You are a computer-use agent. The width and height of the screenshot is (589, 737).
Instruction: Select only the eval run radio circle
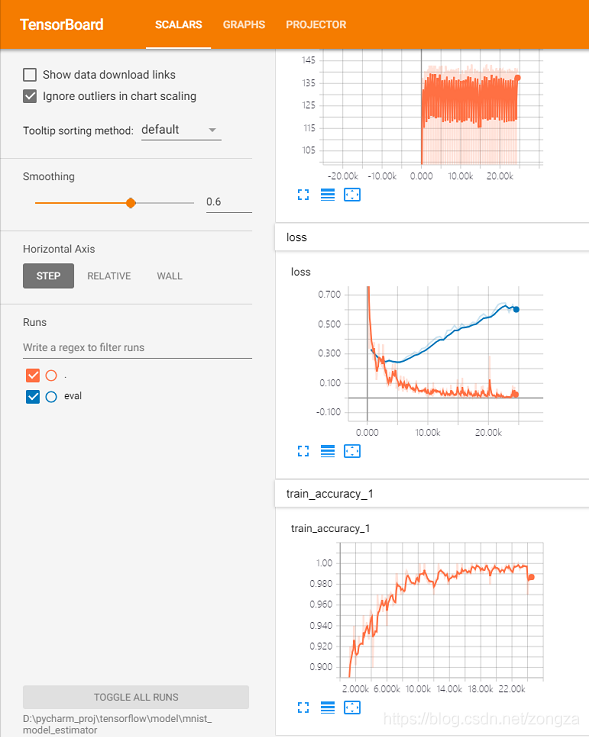click(x=51, y=397)
